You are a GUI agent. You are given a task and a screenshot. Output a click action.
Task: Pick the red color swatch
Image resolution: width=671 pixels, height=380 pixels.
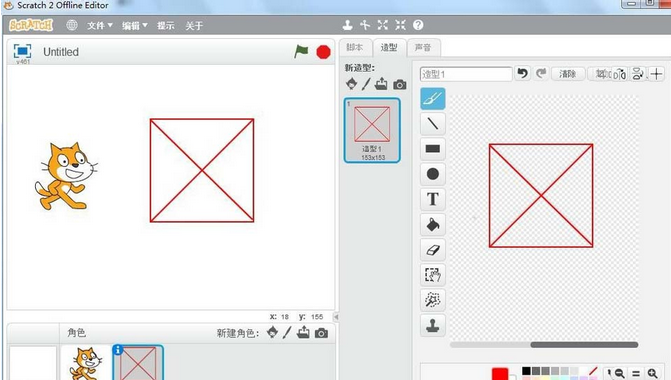coord(500,374)
